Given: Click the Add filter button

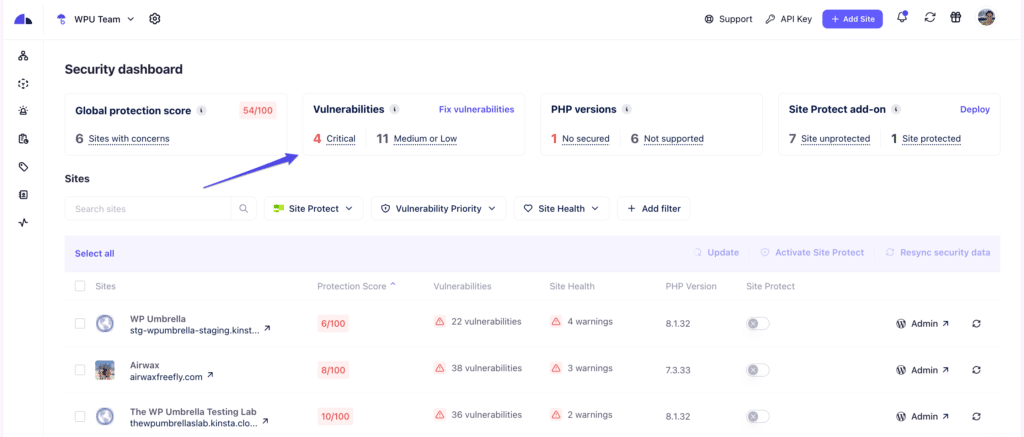Looking at the screenshot, I should (x=654, y=209).
